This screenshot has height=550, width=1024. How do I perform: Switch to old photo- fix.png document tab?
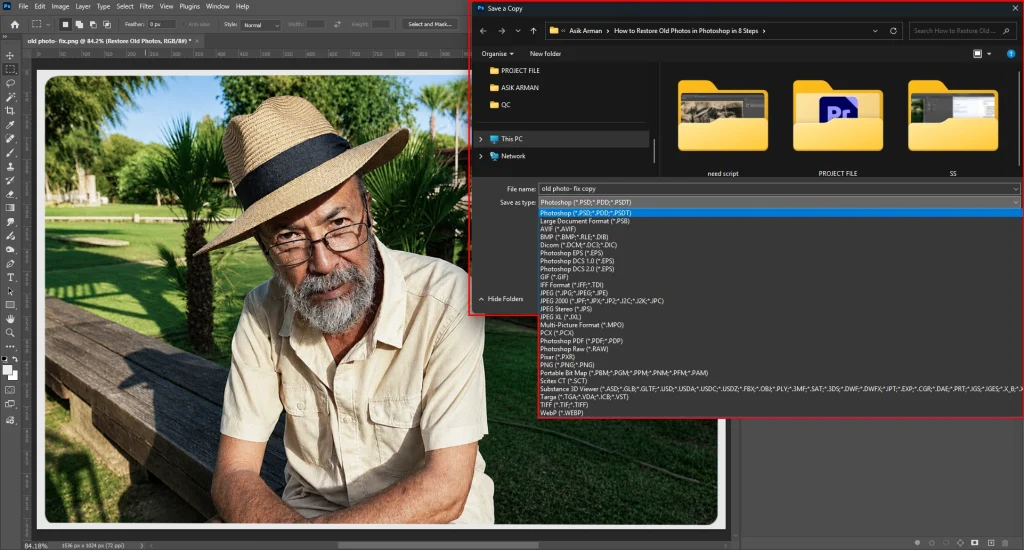[108, 40]
